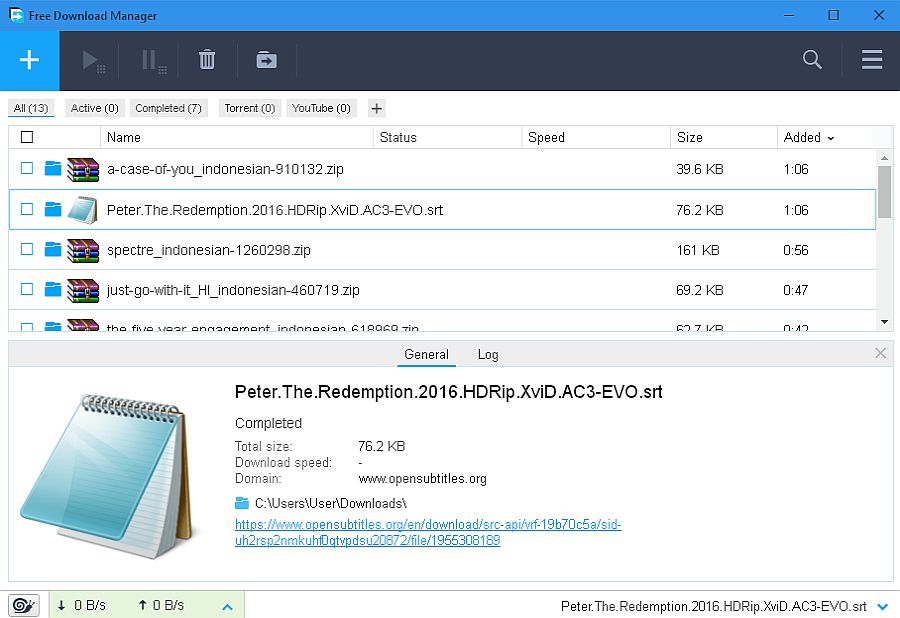
Task: Open the search magnifier icon
Action: pyautogui.click(x=812, y=60)
